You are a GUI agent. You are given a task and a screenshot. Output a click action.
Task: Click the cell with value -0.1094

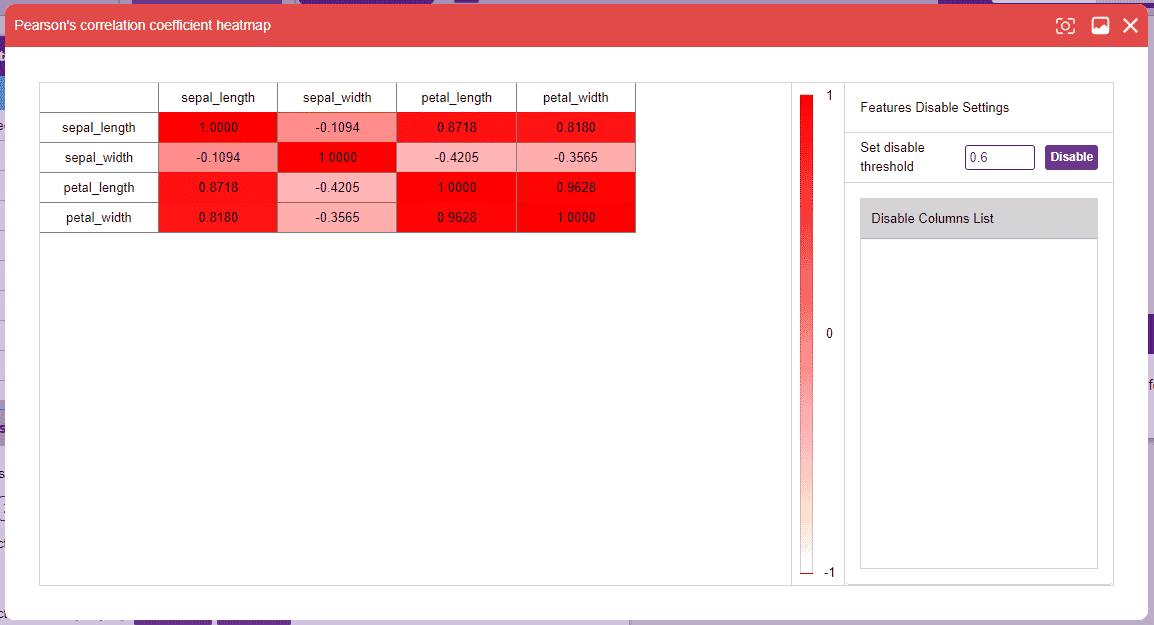336,127
